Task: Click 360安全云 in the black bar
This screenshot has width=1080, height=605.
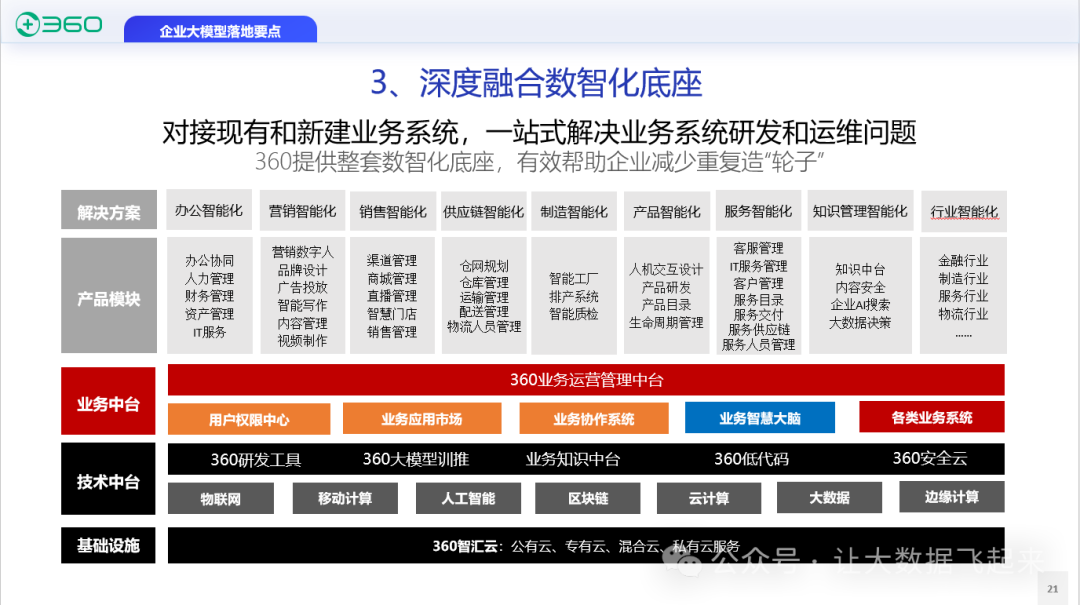Action: (930, 458)
